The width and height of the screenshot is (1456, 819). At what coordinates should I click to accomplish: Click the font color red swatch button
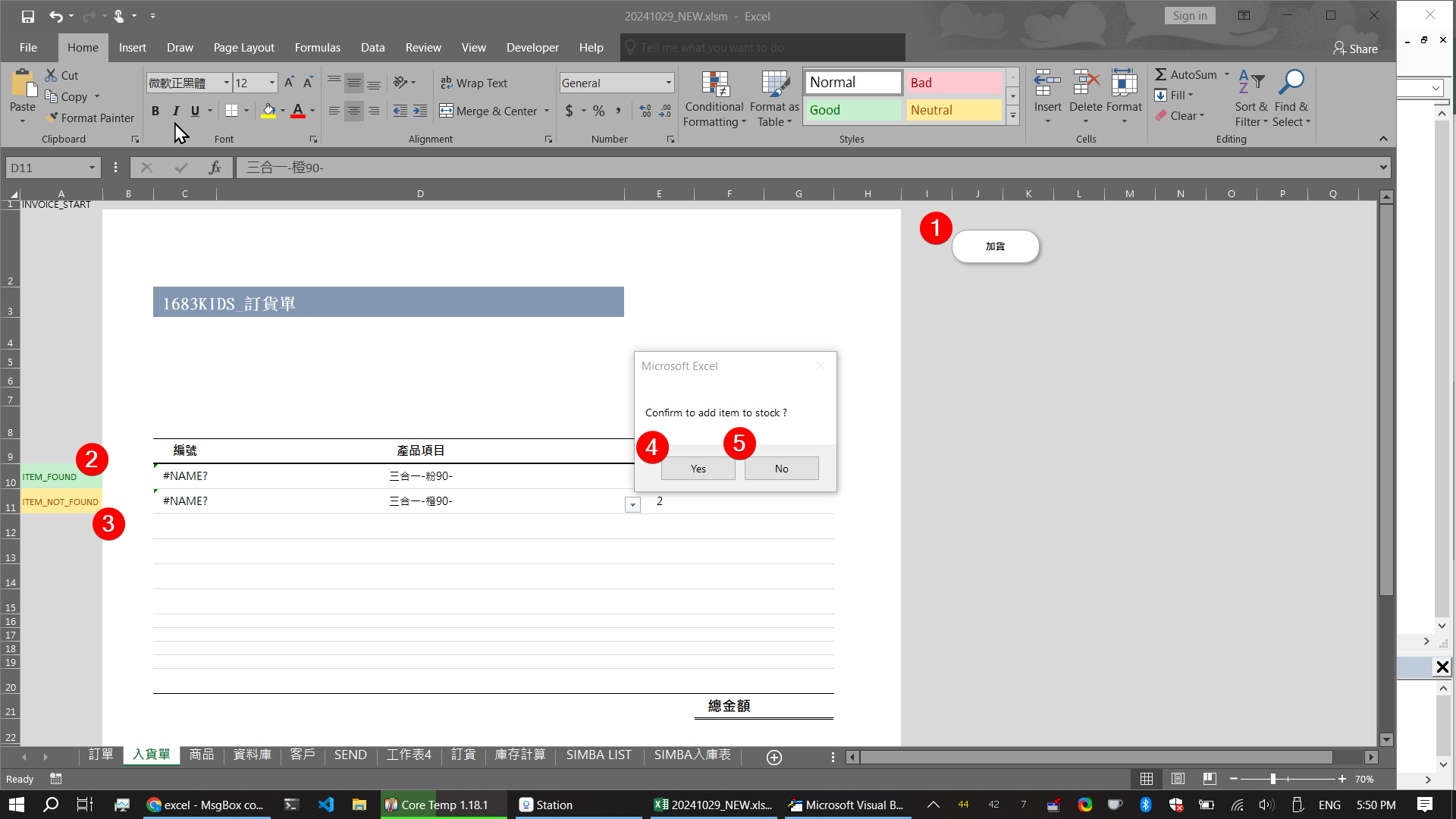[x=298, y=111]
